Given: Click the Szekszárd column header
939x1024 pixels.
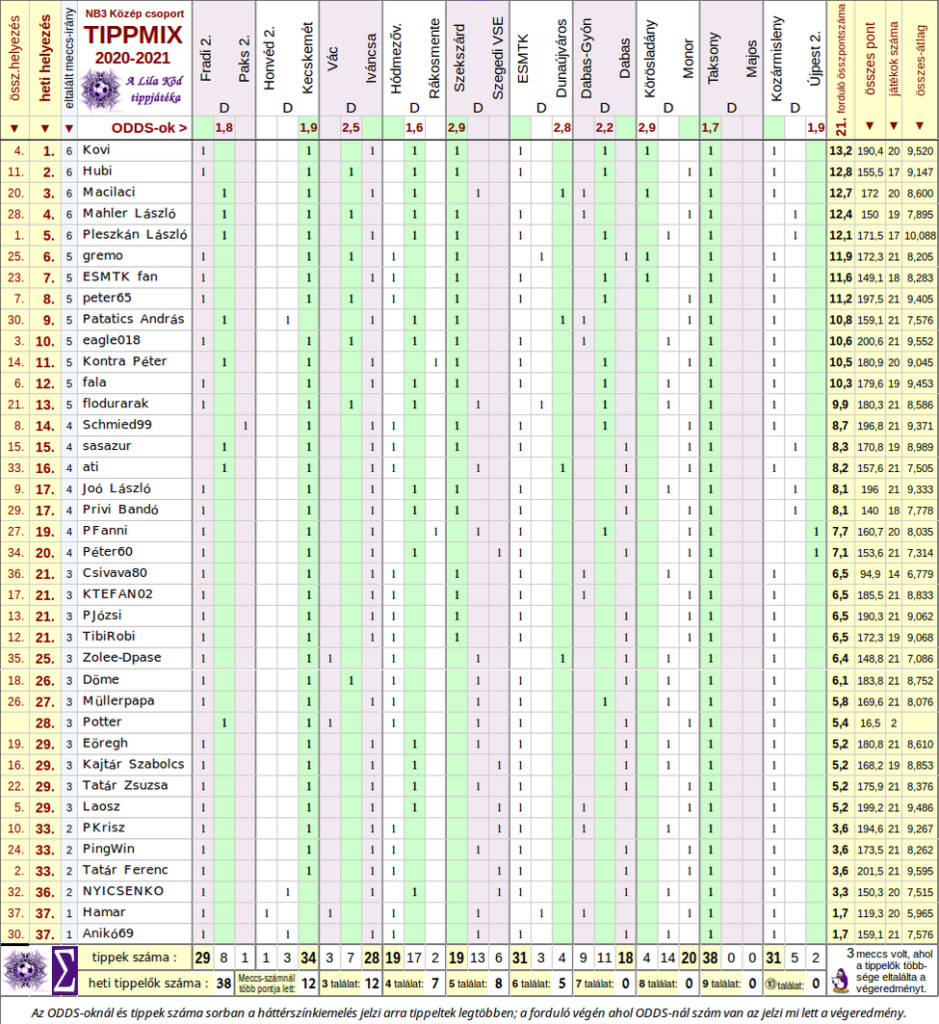Looking at the screenshot, I should pos(458,57).
